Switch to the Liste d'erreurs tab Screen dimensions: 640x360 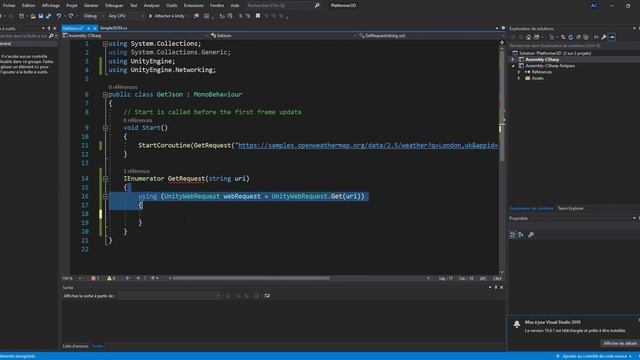point(76,346)
